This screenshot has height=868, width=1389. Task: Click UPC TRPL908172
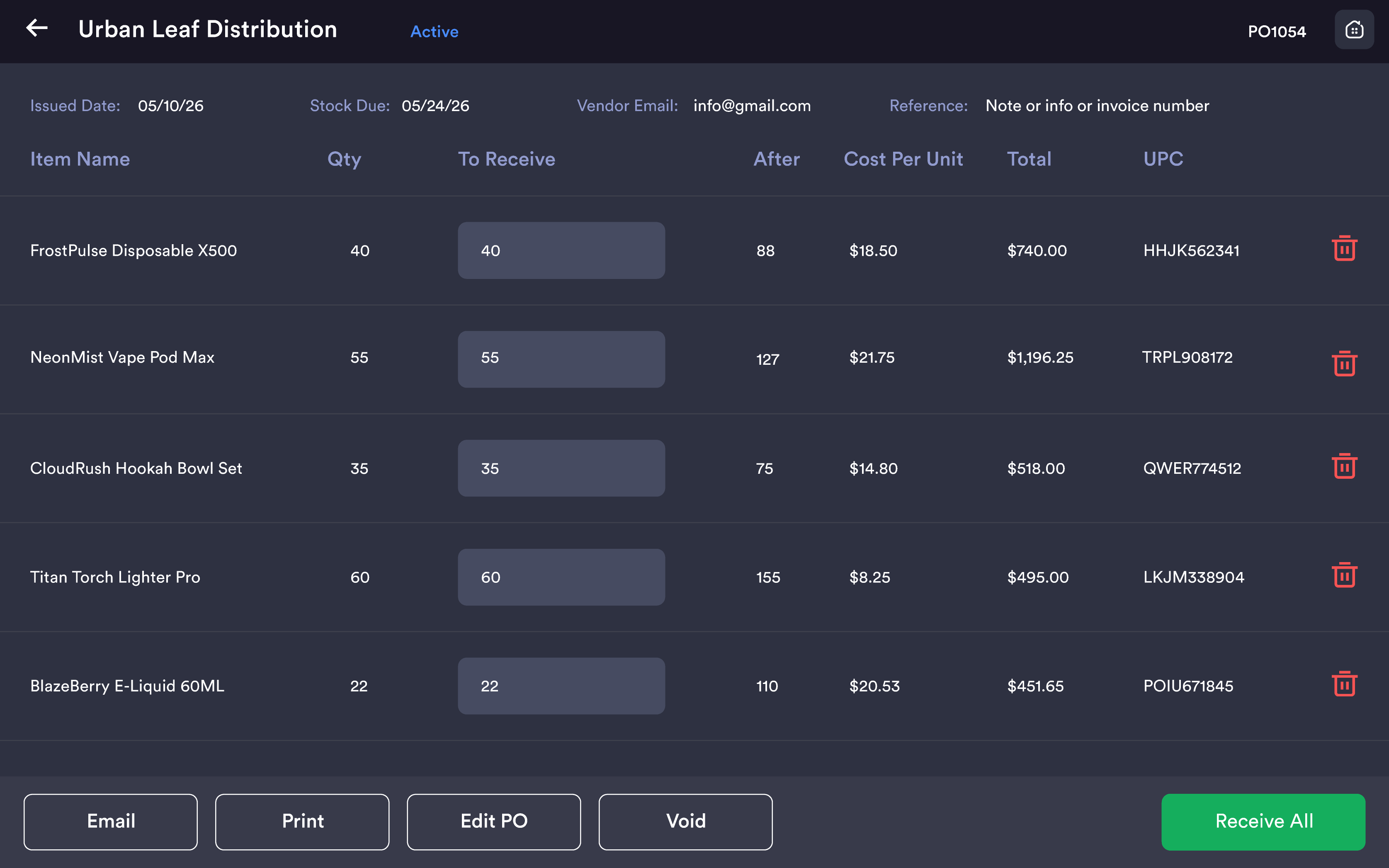[1187, 358]
